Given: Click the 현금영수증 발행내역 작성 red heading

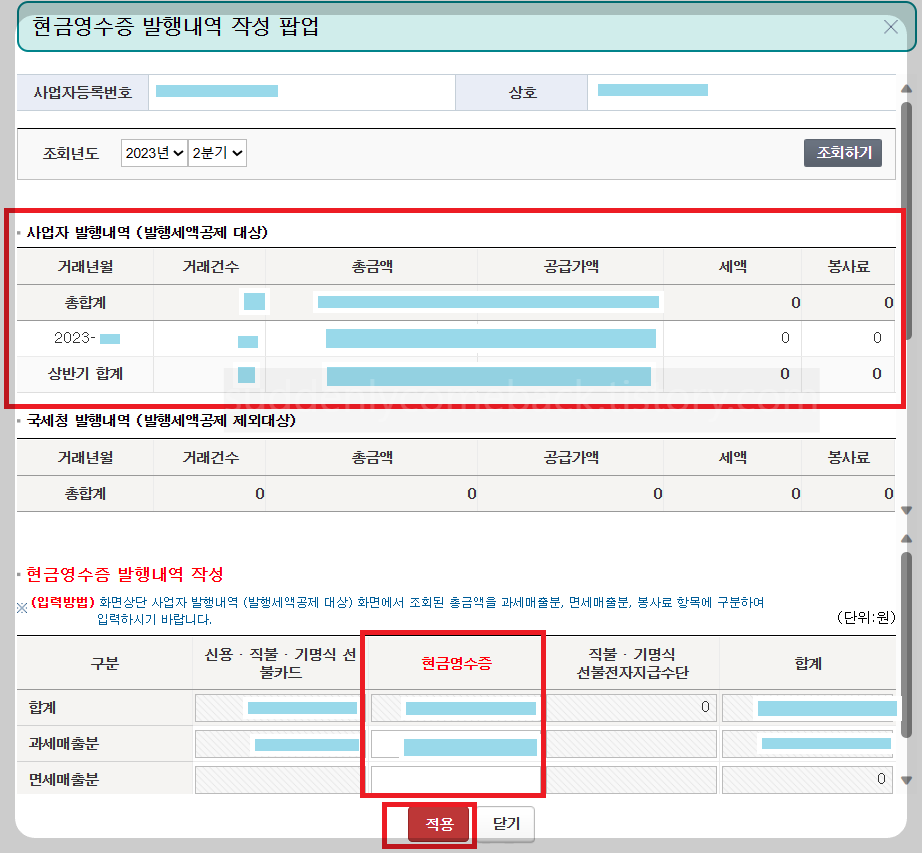Looking at the screenshot, I should tap(125, 574).
